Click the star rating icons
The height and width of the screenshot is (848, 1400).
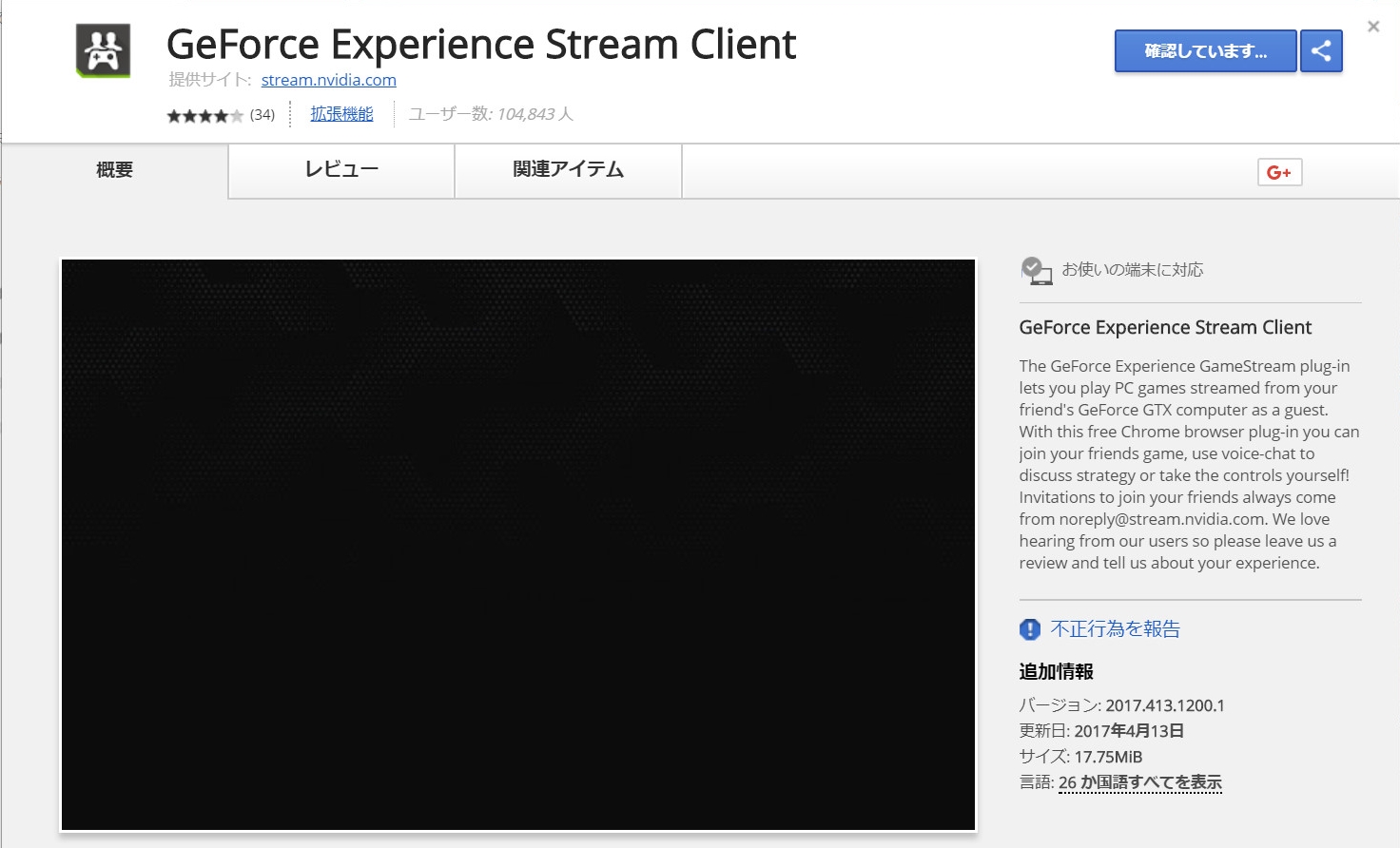(x=204, y=115)
